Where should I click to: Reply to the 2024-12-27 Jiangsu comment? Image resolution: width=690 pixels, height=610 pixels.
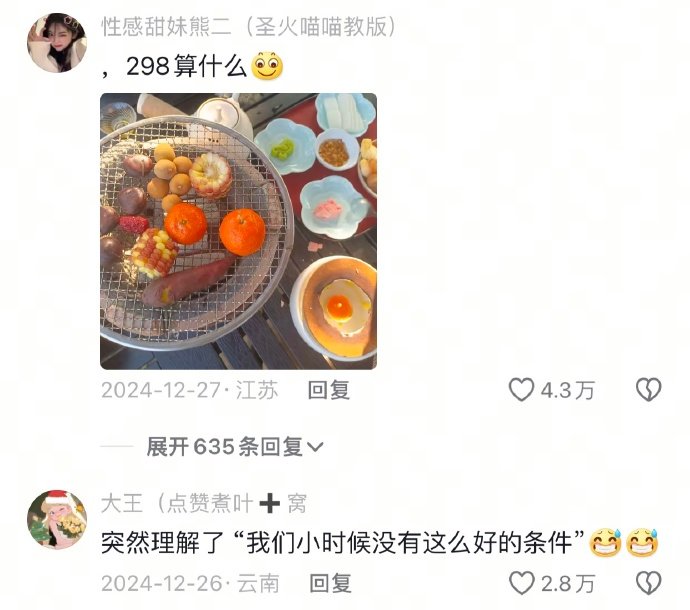329,390
